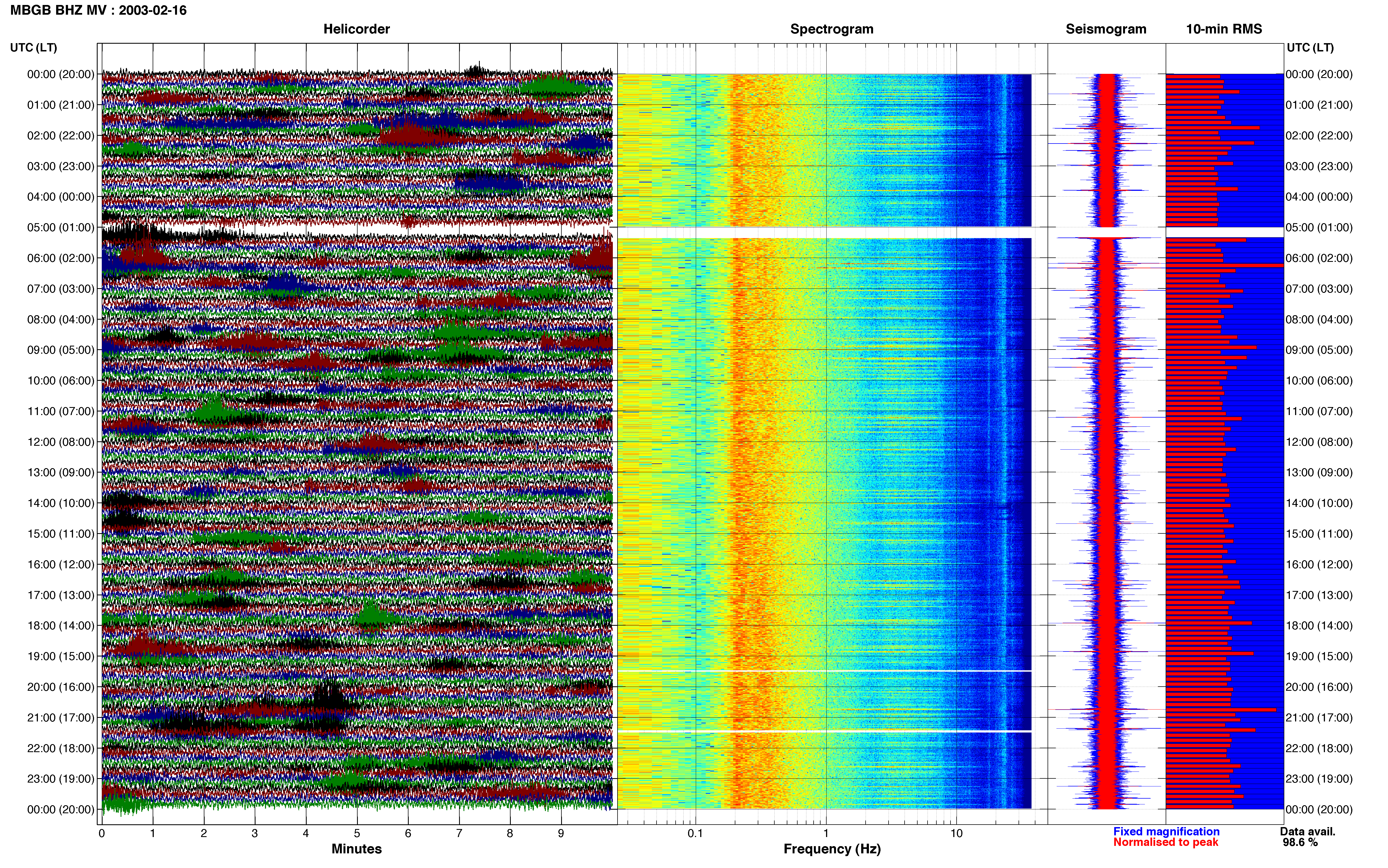
Task: Click the red 'Normalised to peak' legend text
Action: 1166,842
